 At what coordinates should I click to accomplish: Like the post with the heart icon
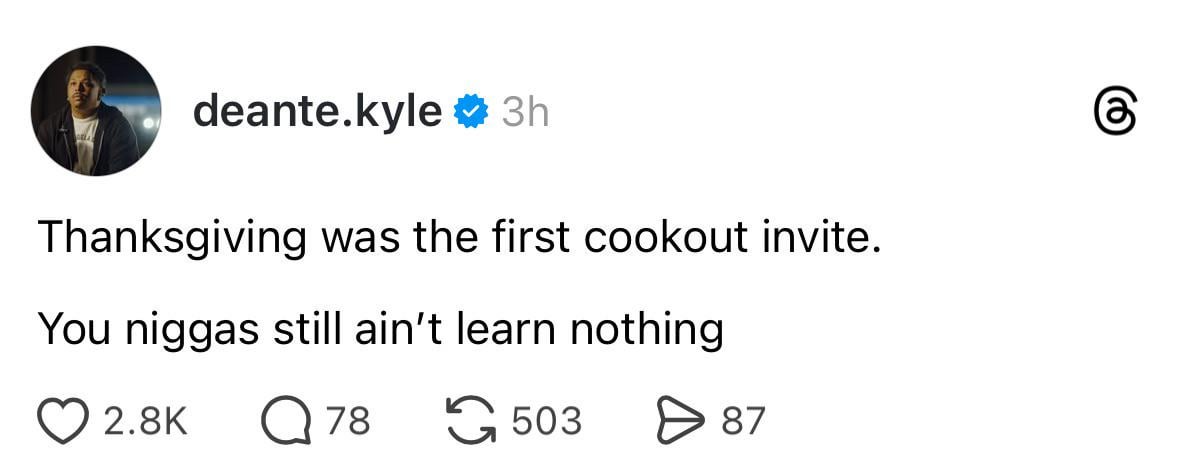(64, 421)
